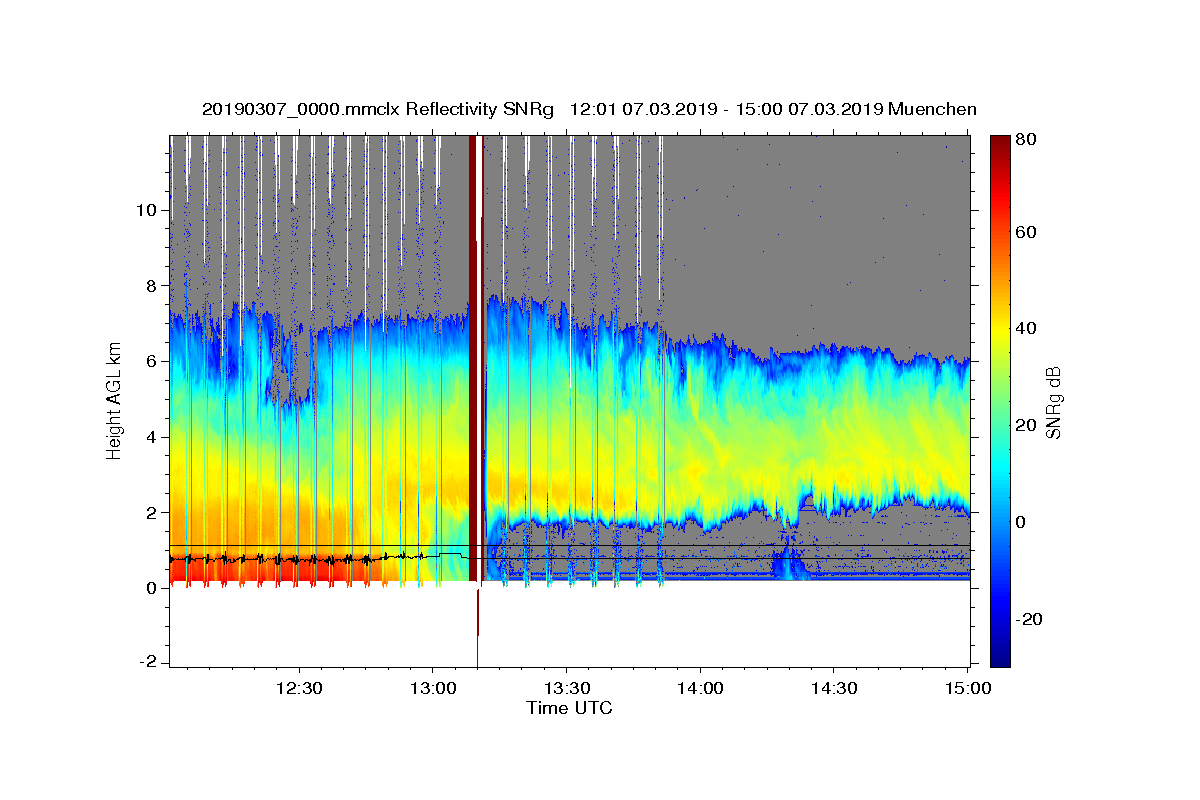
Task: Click the 13:00 time tick label
Action: coord(432,688)
